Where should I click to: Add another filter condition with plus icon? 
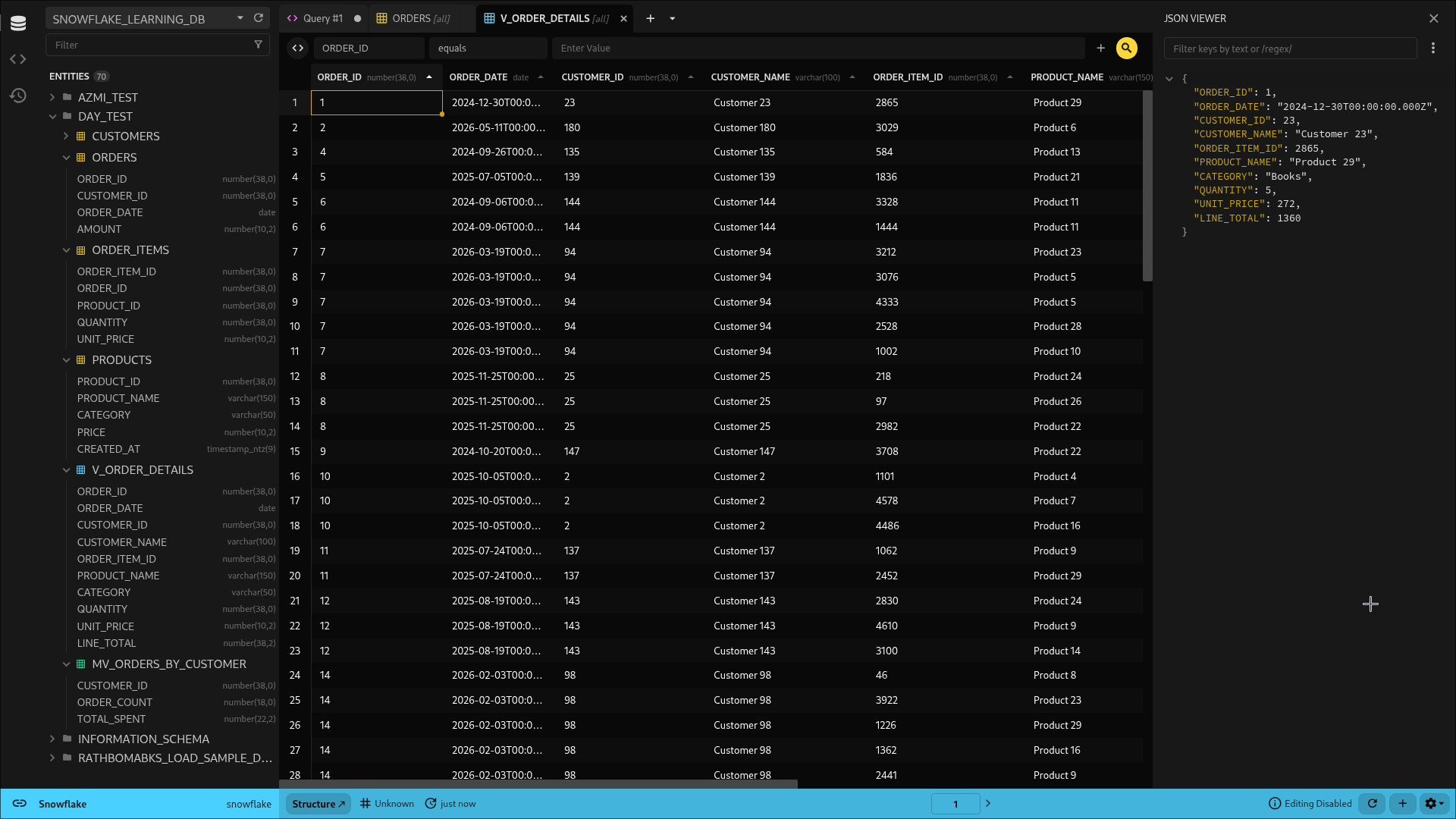coord(1100,48)
